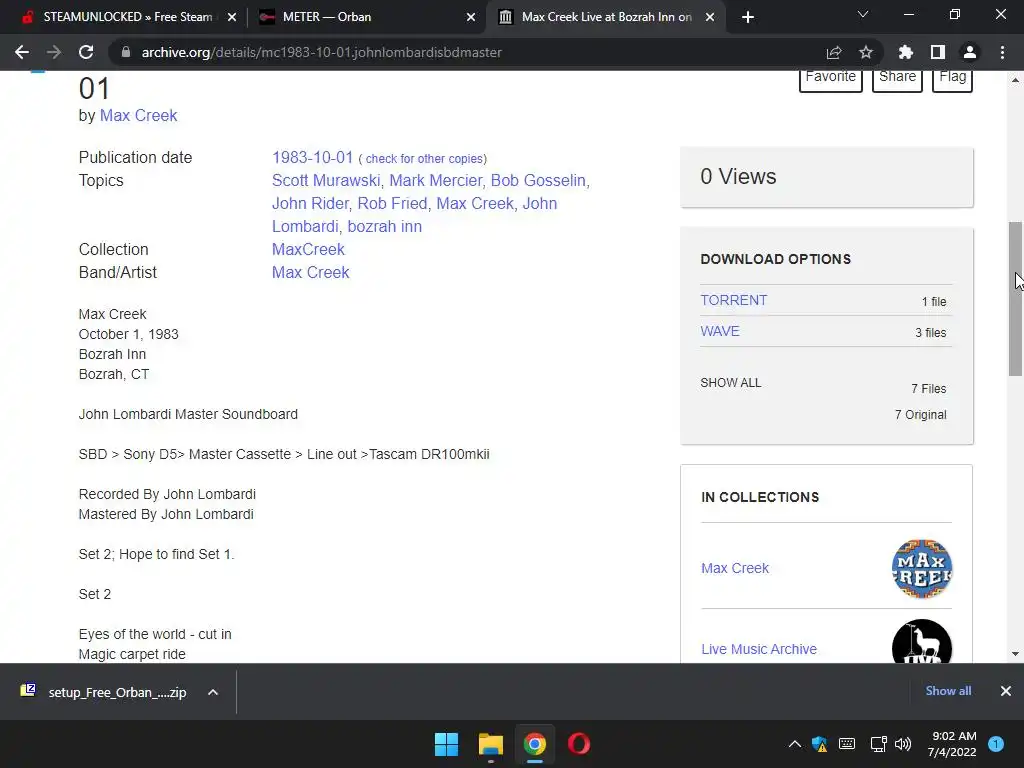Open the Windows Start menu
This screenshot has width=1024, height=768.
447,744
